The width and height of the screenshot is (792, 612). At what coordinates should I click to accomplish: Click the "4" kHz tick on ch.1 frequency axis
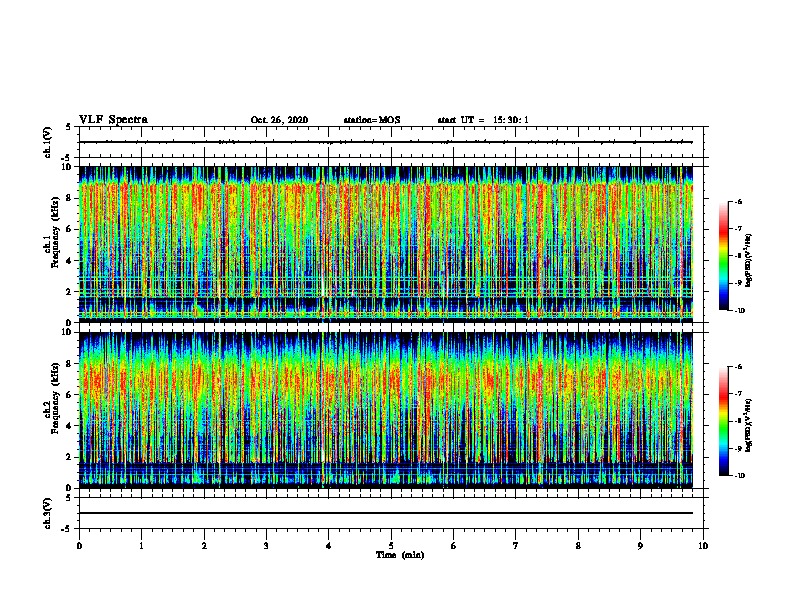(69, 261)
